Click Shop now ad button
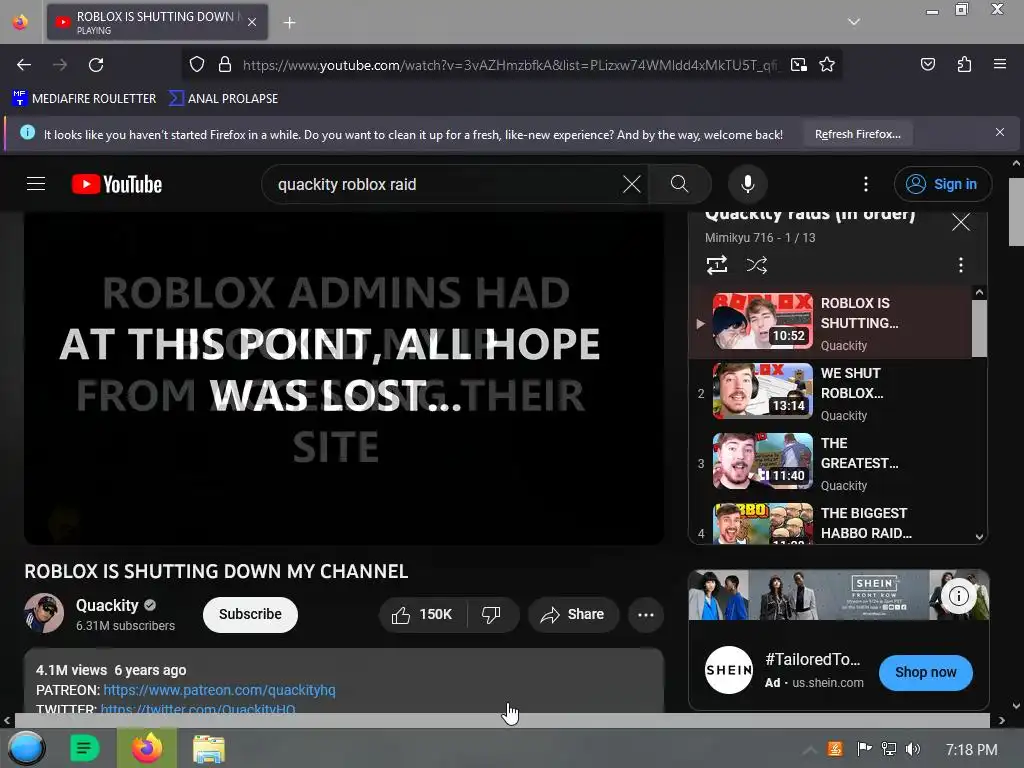 [x=925, y=673]
